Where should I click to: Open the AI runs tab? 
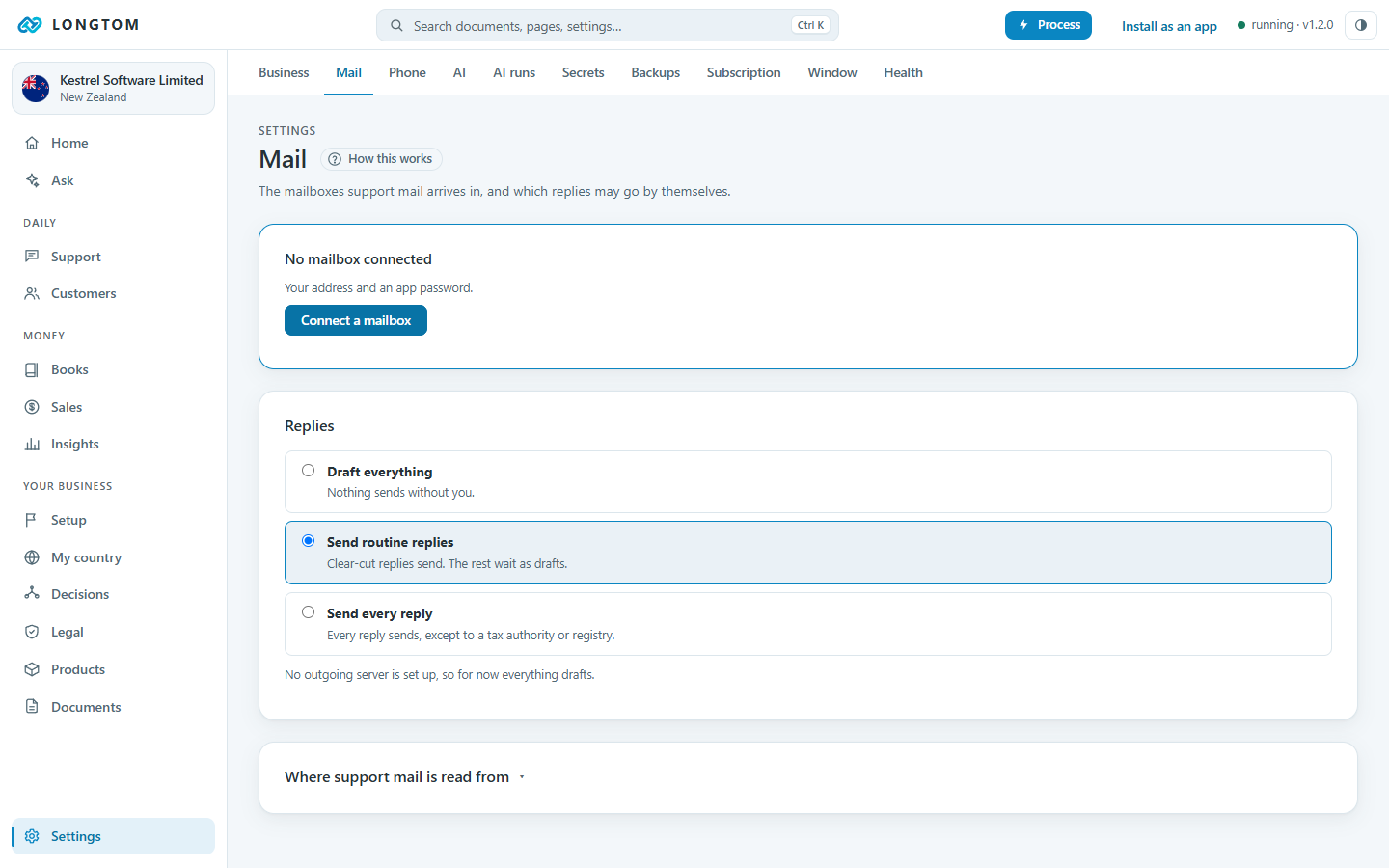tap(514, 72)
